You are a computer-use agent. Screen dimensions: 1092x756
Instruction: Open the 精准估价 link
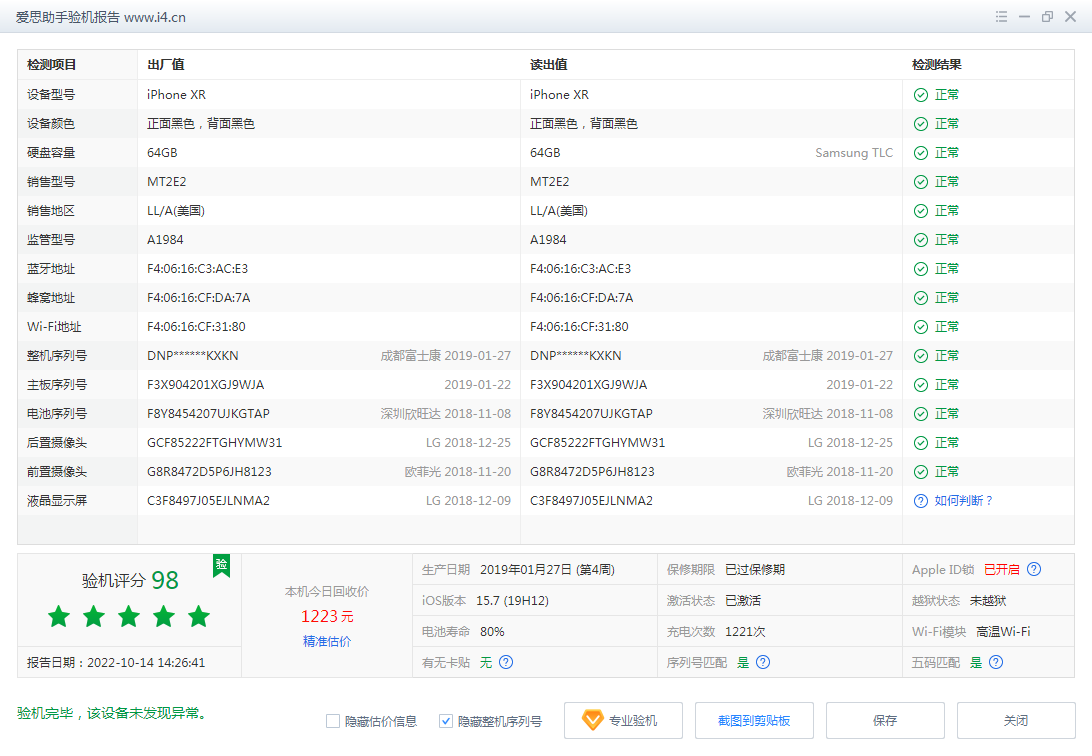[x=327, y=641]
